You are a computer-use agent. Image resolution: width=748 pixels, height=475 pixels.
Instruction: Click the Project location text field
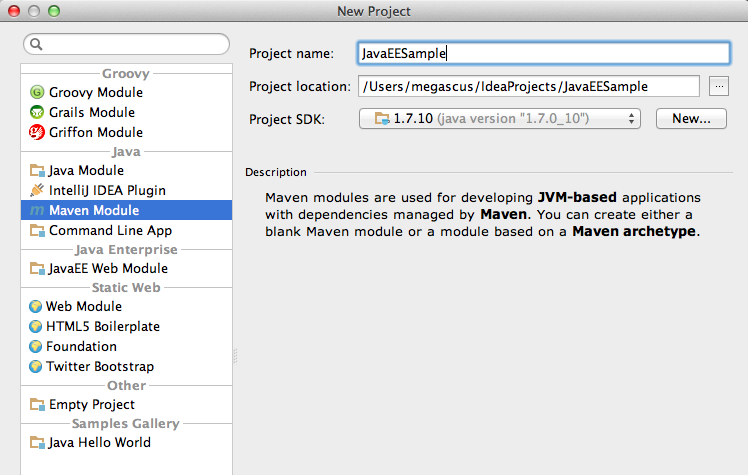(x=529, y=86)
